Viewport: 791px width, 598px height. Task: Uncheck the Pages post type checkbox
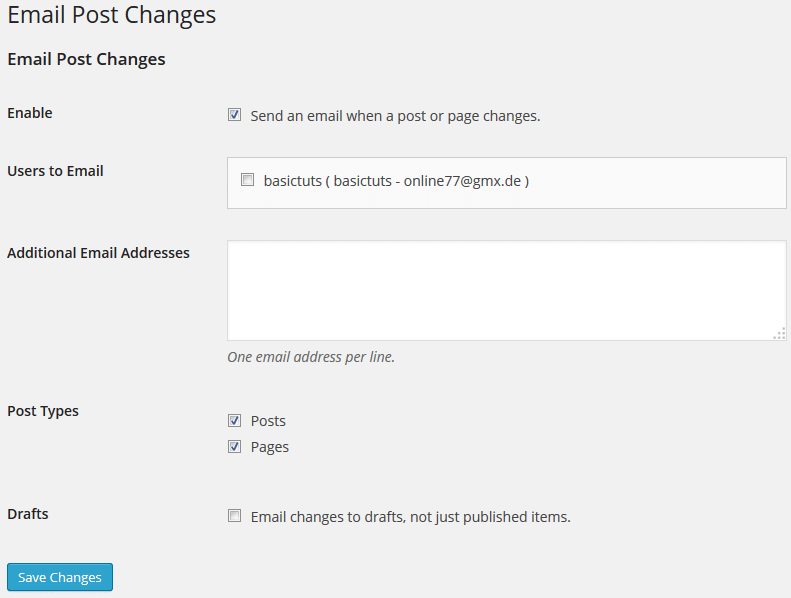tap(235, 447)
